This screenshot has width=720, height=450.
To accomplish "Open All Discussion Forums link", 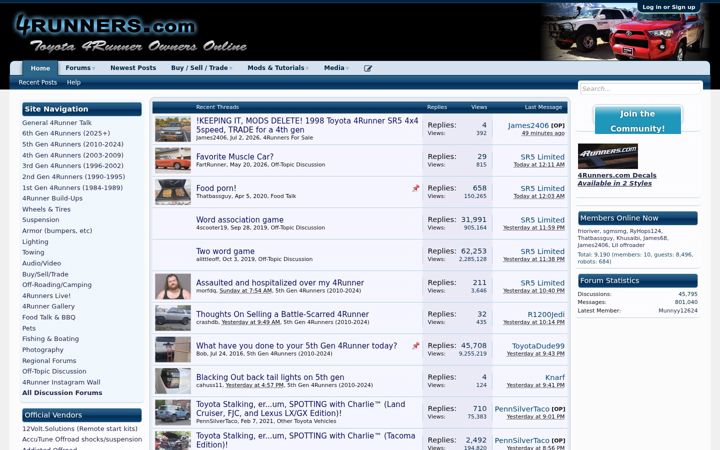I will 62,393.
